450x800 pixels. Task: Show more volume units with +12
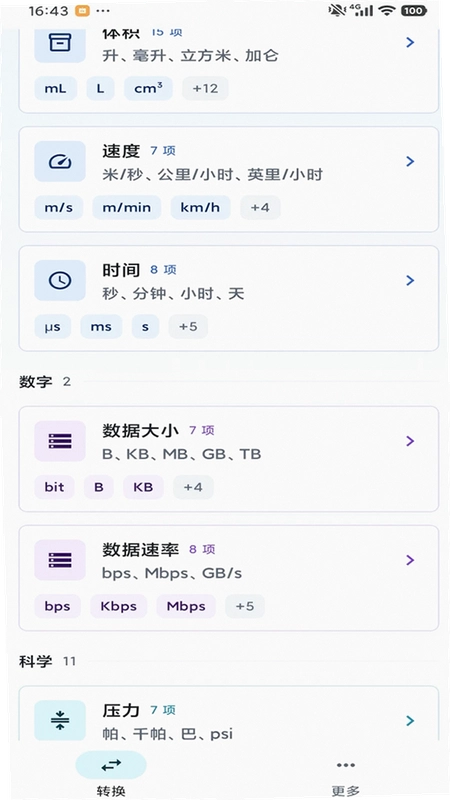point(205,88)
